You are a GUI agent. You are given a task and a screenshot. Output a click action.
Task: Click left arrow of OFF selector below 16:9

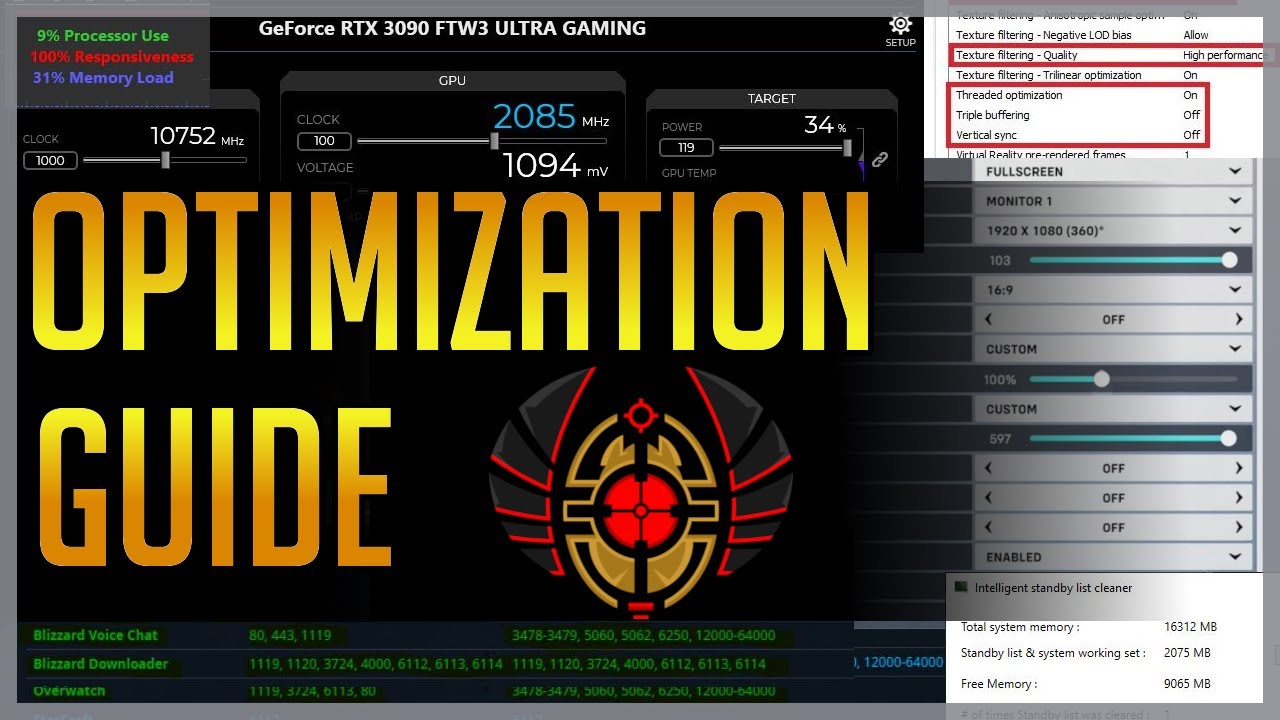point(989,320)
